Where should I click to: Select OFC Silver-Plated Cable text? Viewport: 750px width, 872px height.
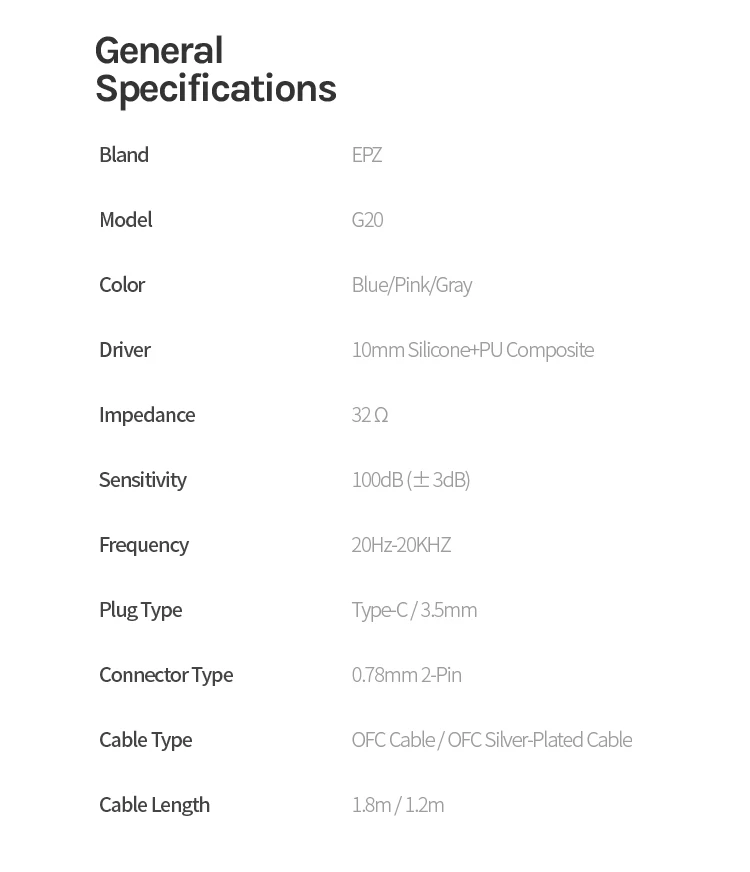point(540,740)
